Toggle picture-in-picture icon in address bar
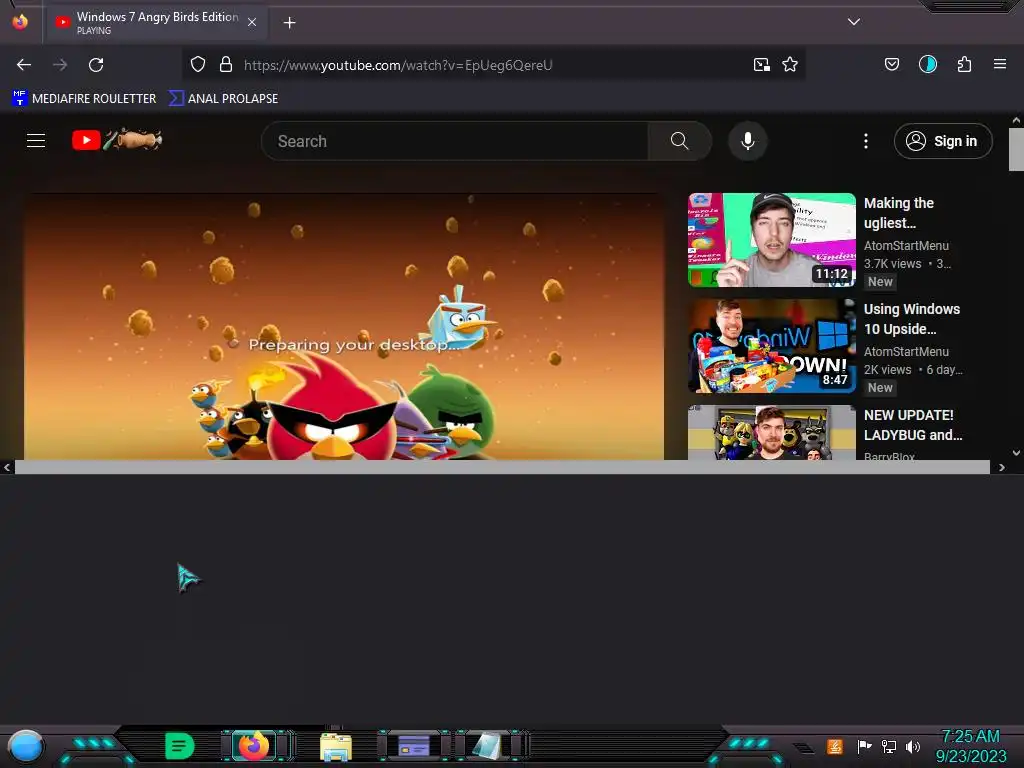Viewport: 1024px width, 768px height. pyautogui.click(x=761, y=65)
